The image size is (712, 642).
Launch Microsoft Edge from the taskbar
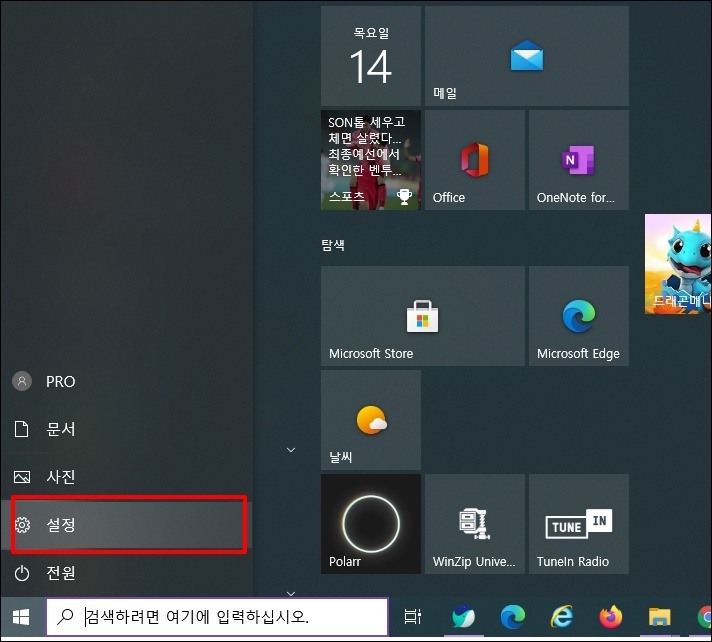tap(513, 617)
